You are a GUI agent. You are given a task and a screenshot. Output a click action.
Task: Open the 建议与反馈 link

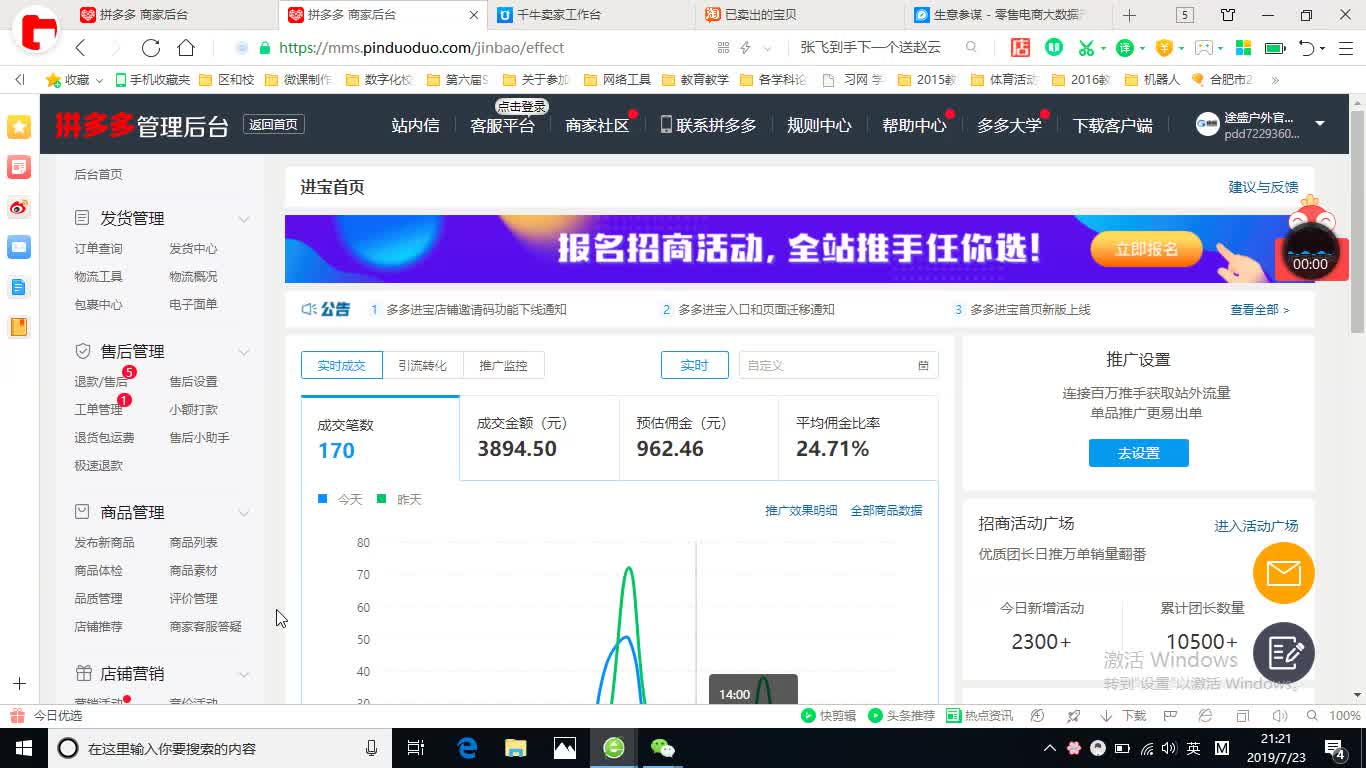click(x=1263, y=187)
